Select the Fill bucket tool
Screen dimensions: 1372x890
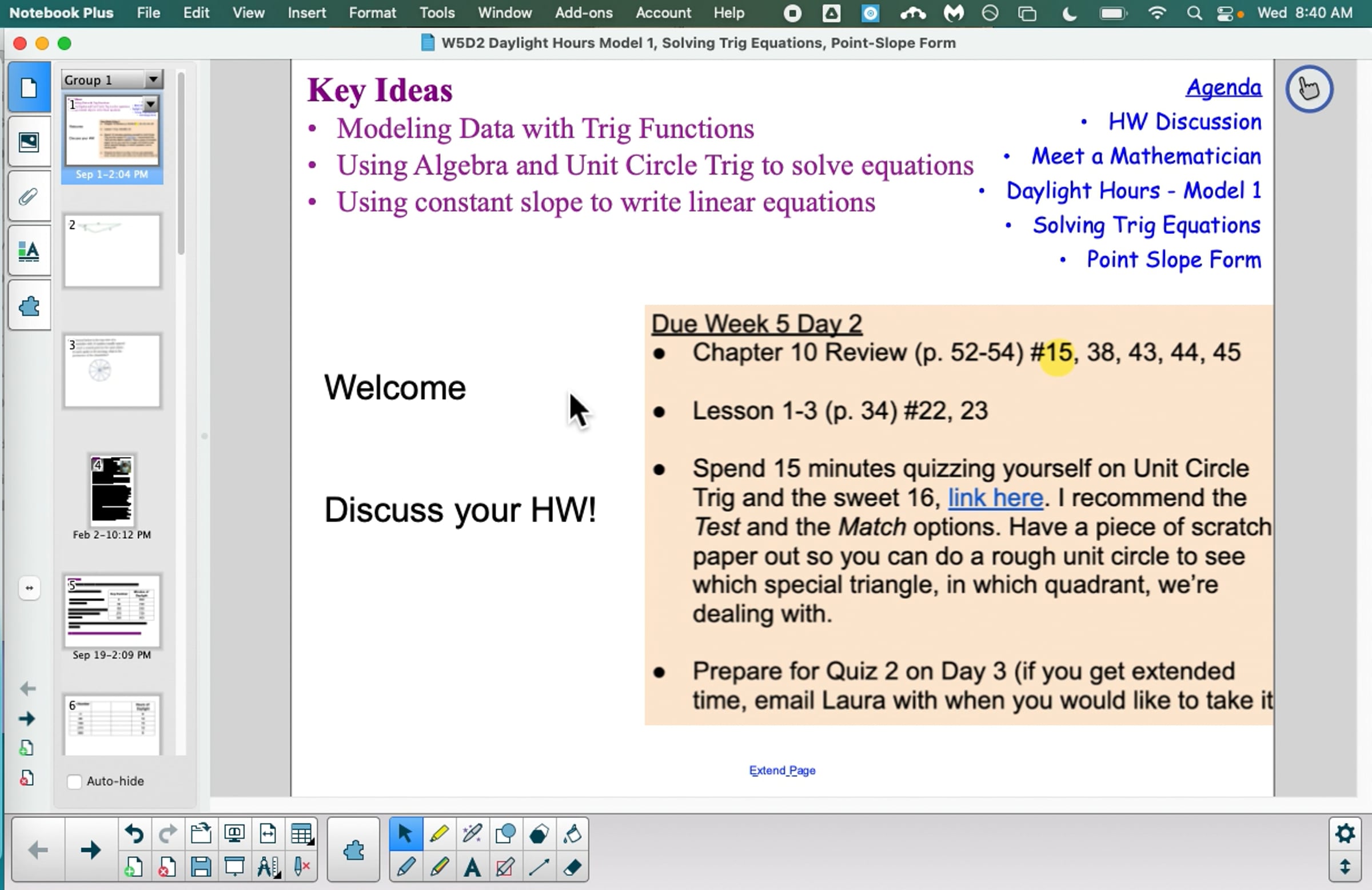[572, 833]
